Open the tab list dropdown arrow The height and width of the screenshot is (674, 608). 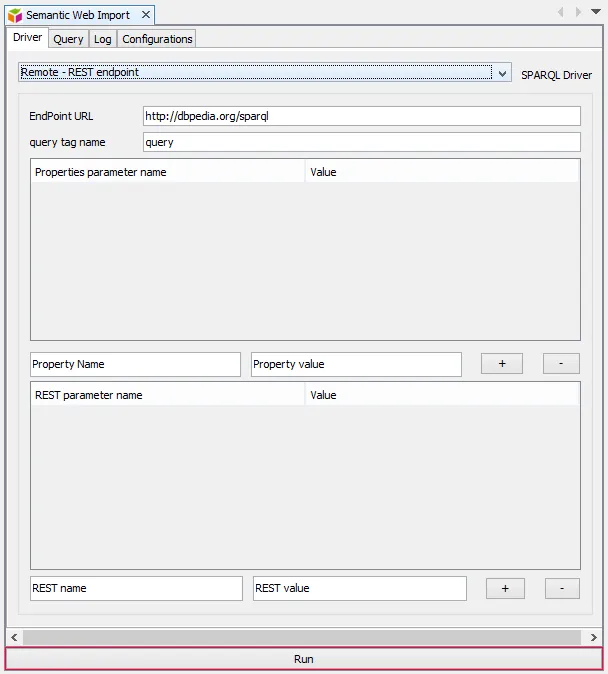click(596, 12)
